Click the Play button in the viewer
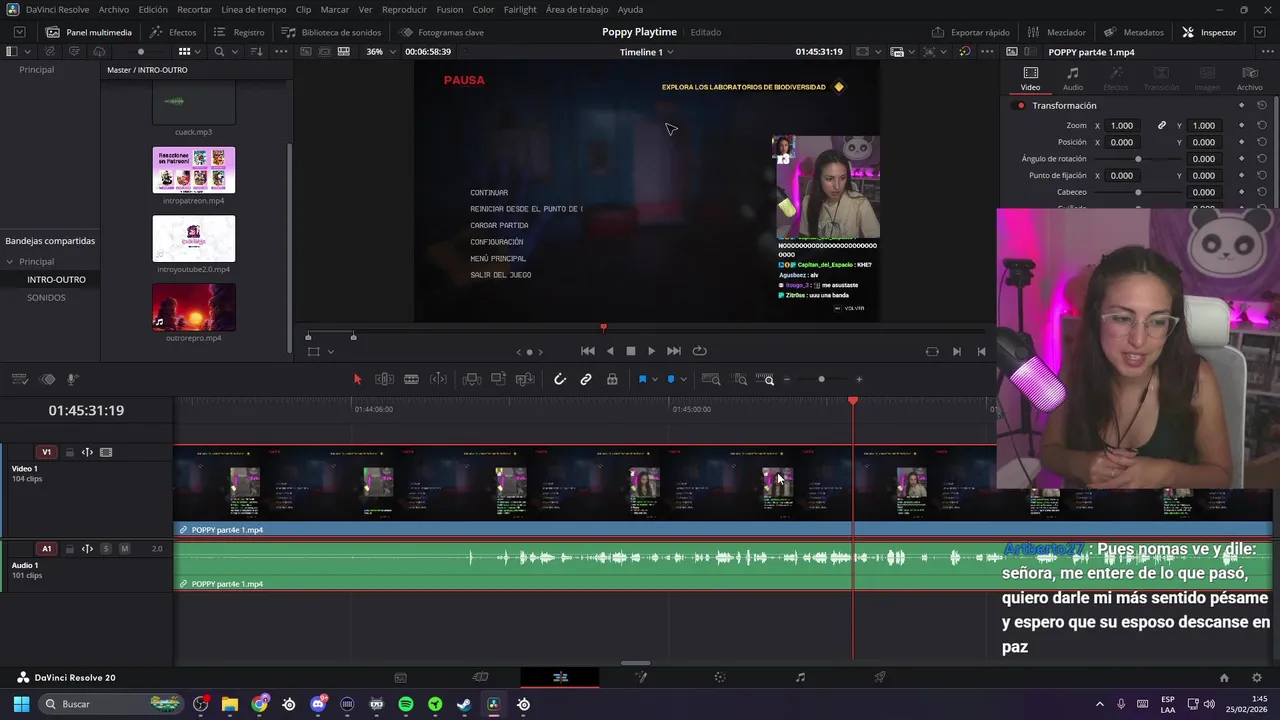 [651, 351]
